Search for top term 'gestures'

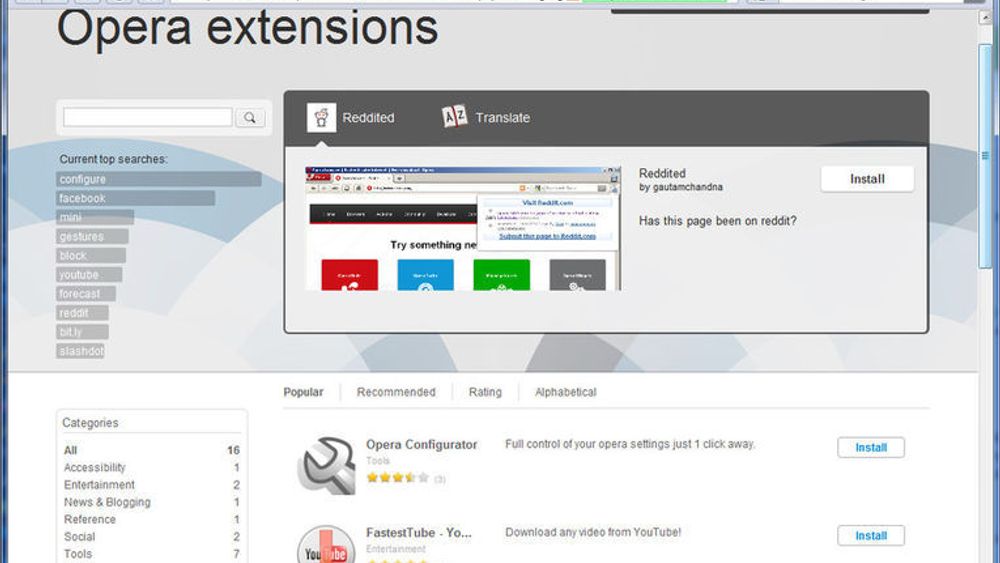pyautogui.click(x=92, y=237)
